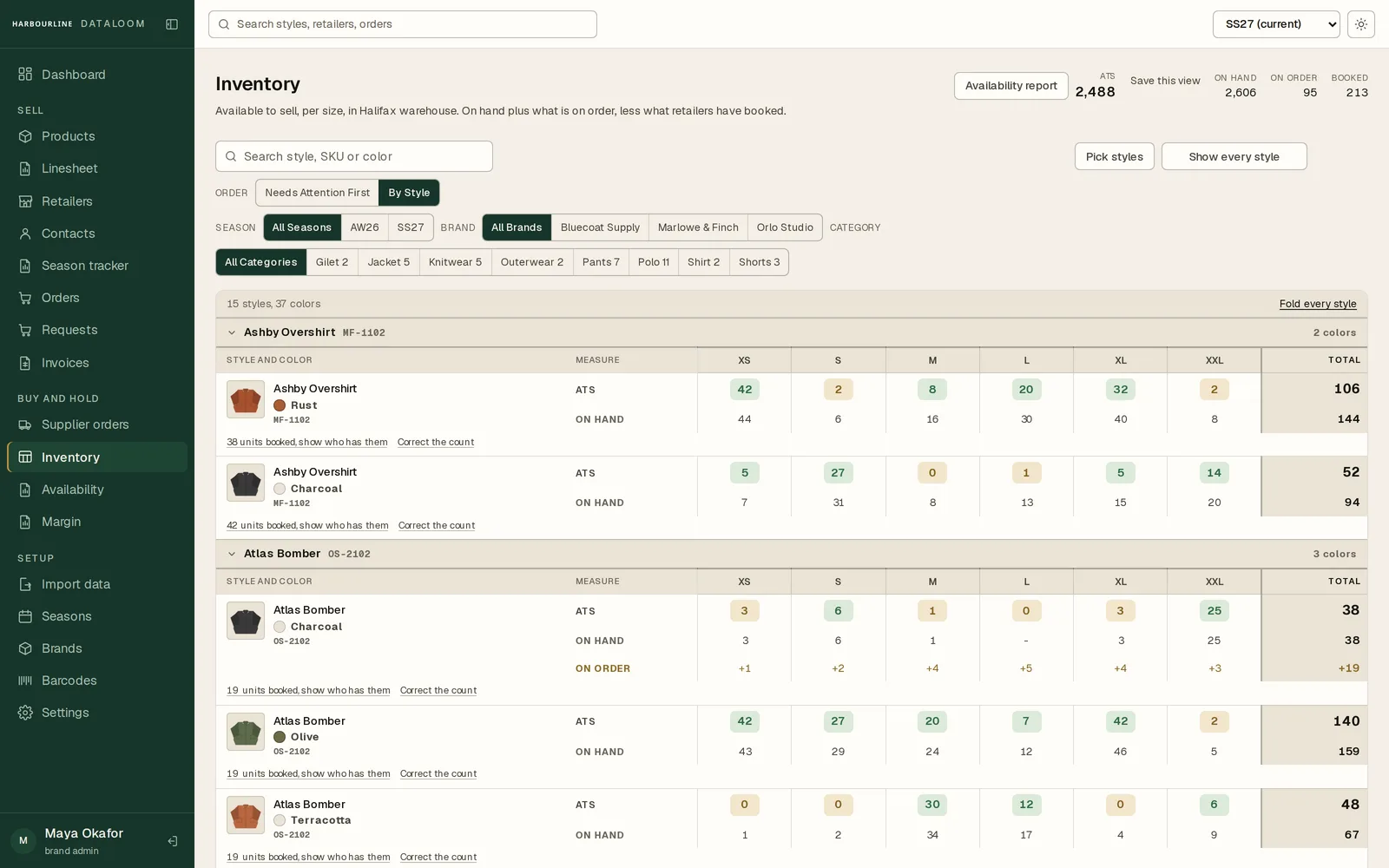Filter brand to Bluecoat Supply
Screen dimensions: 1389x868
tap(600, 227)
